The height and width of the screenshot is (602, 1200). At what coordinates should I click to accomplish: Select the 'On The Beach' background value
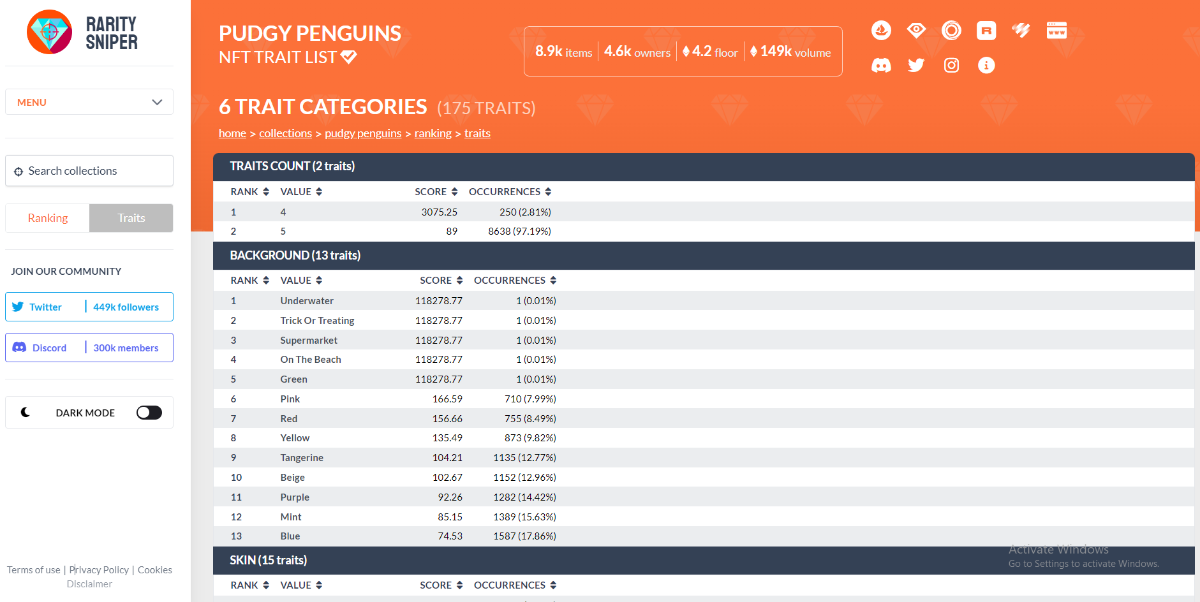310,360
